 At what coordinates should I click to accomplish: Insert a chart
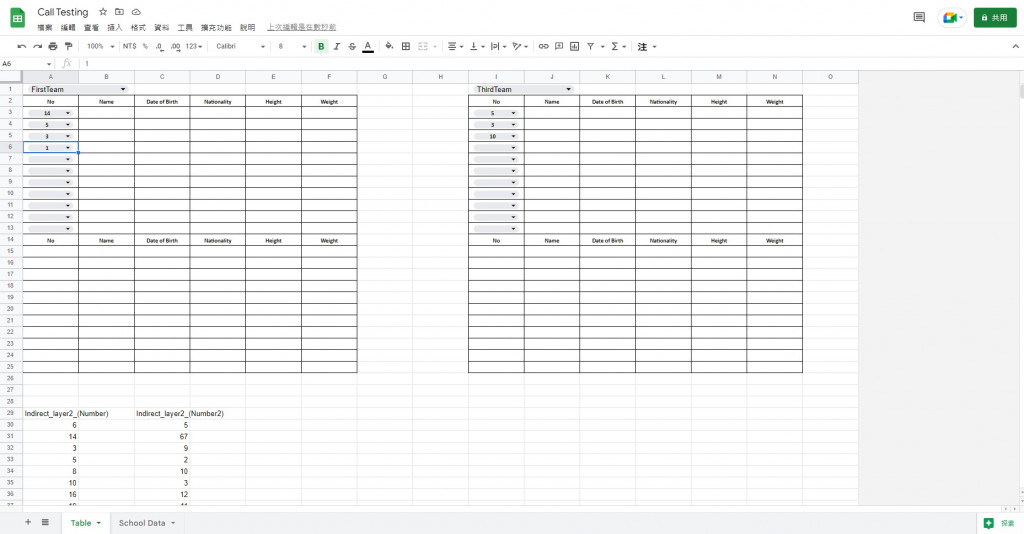click(x=575, y=46)
